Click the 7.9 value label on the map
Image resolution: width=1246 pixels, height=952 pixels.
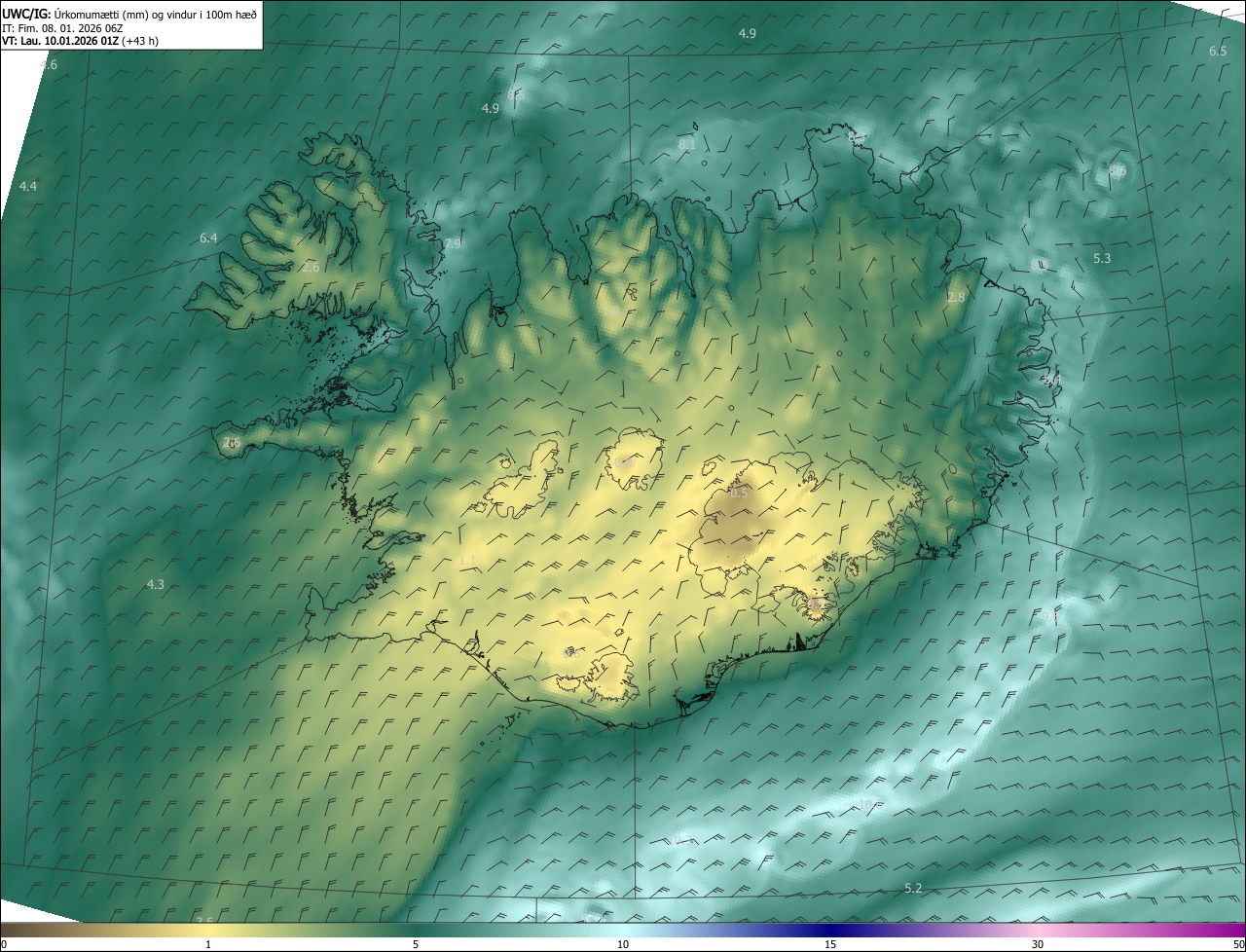coord(453,243)
